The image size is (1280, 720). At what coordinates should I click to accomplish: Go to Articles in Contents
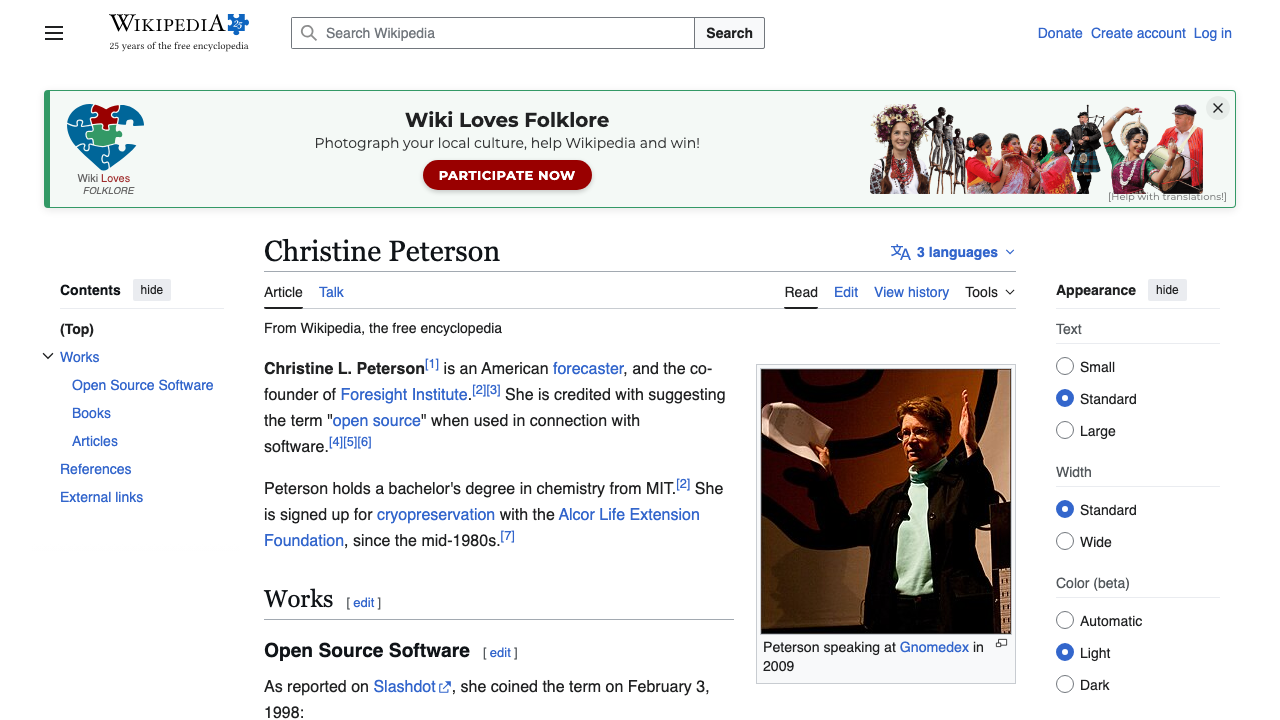point(95,441)
